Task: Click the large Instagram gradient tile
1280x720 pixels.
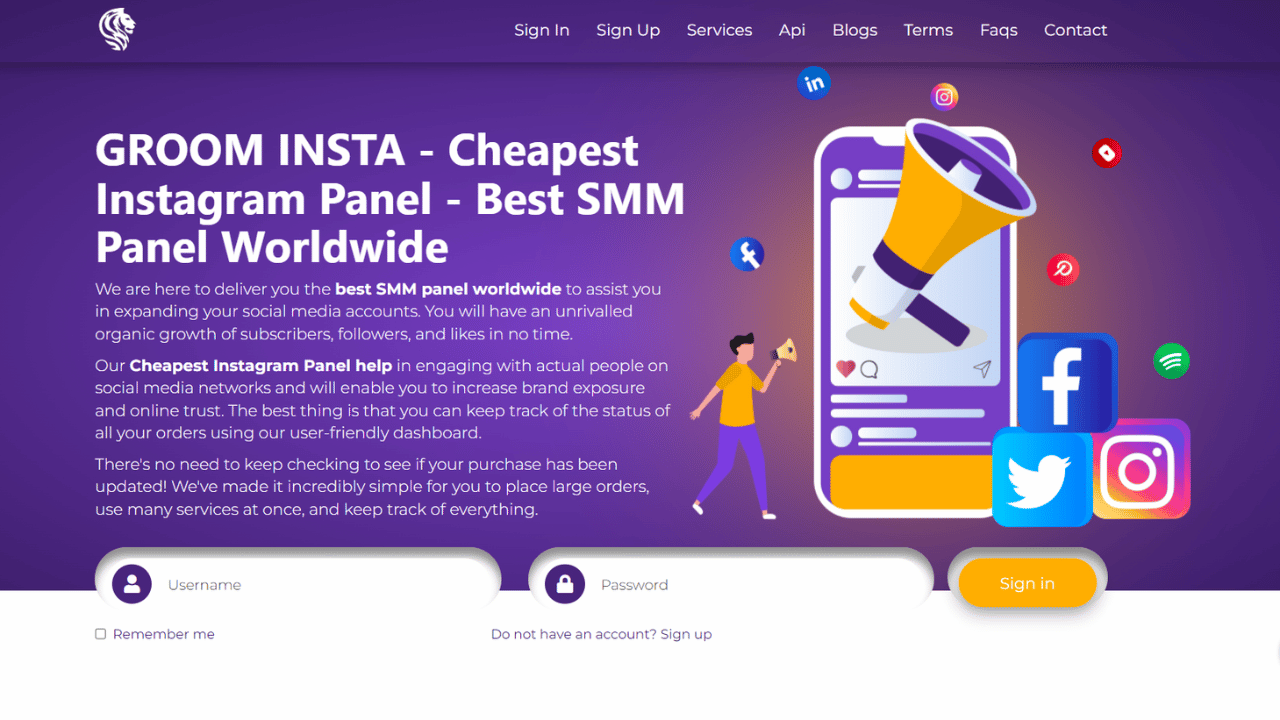Action: pyautogui.click(x=1141, y=469)
